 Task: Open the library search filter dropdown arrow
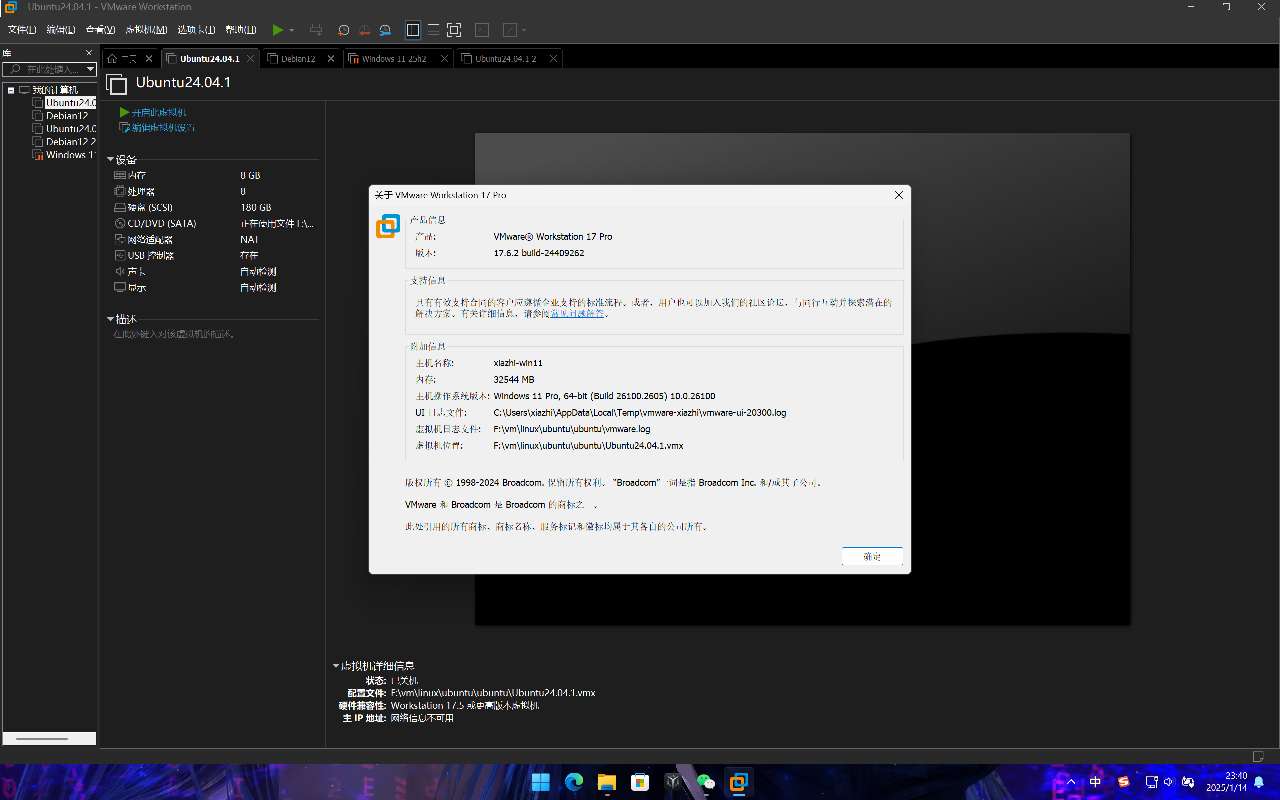(x=90, y=69)
